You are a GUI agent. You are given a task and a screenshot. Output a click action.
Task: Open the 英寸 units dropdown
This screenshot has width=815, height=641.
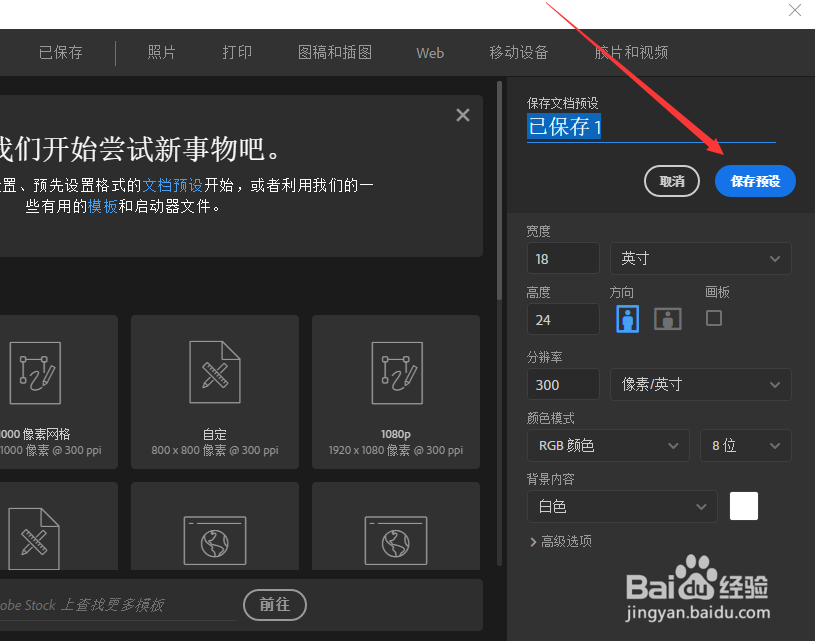click(x=700, y=258)
